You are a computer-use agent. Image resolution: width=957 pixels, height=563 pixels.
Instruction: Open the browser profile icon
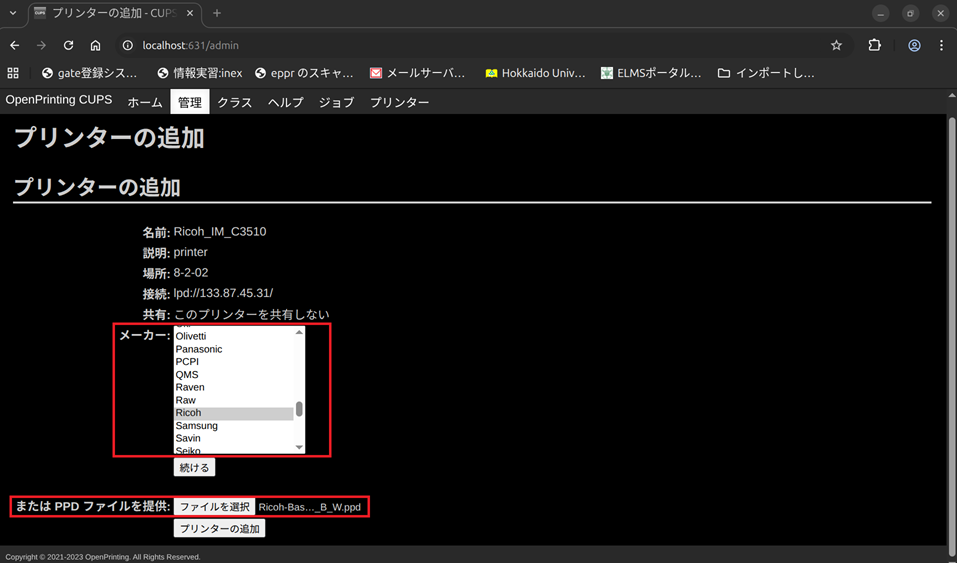pyautogui.click(x=914, y=45)
